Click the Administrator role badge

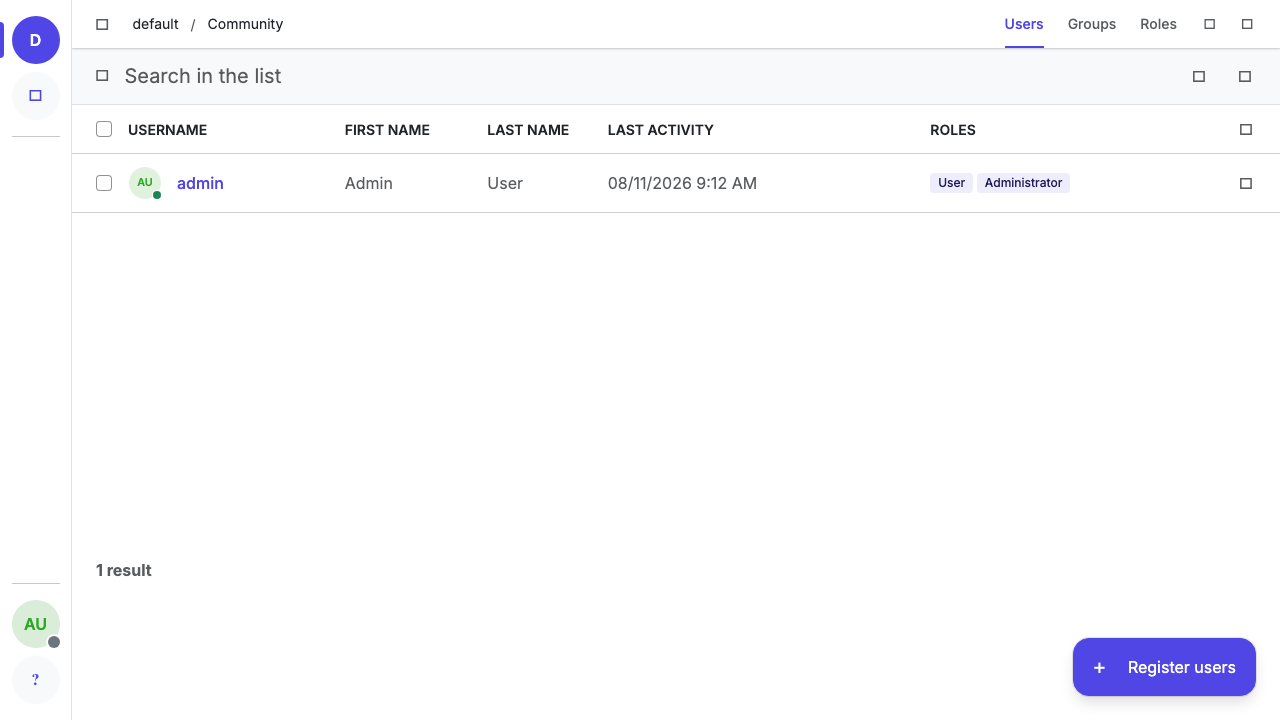[1023, 183]
